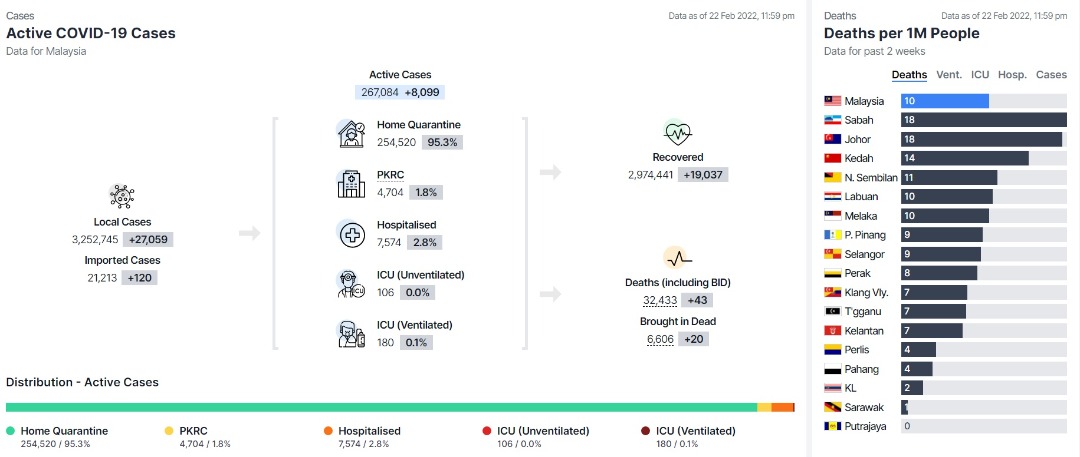1080x457 pixels.
Task: Click the underlined 32,433 deaths figure
Action: 660,301
